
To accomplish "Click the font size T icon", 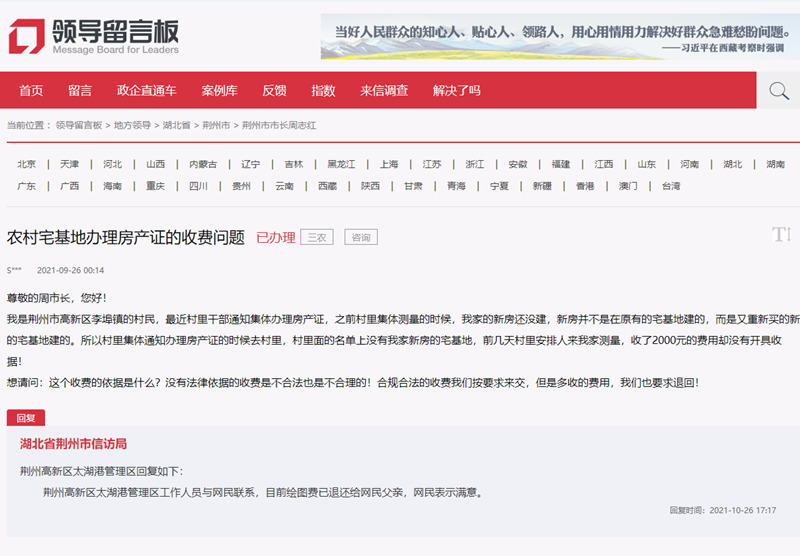I will pyautogui.click(x=781, y=235).
